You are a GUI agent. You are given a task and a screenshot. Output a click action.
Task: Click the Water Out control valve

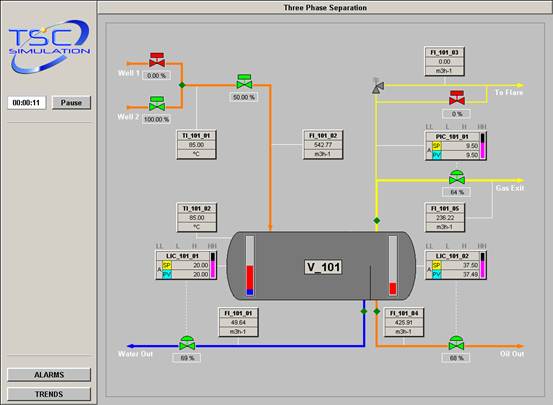(x=187, y=343)
